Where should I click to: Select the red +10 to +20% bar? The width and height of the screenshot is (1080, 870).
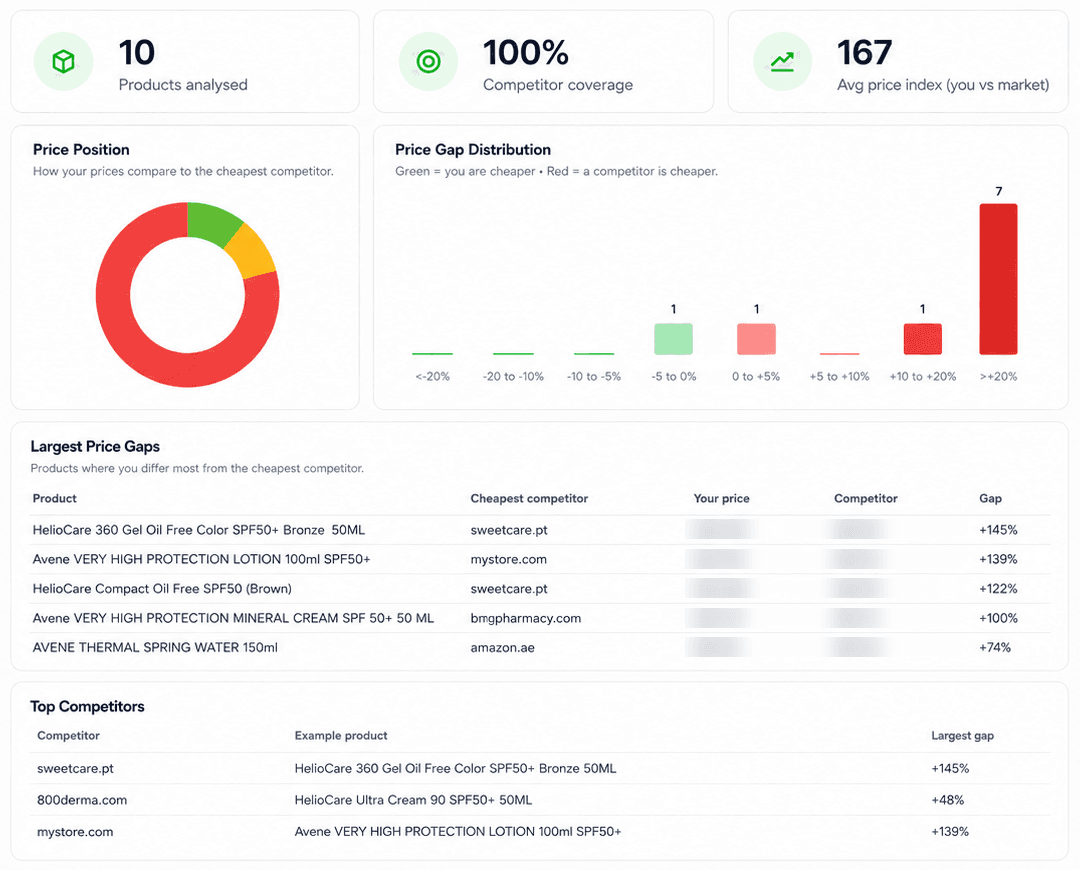(922, 339)
